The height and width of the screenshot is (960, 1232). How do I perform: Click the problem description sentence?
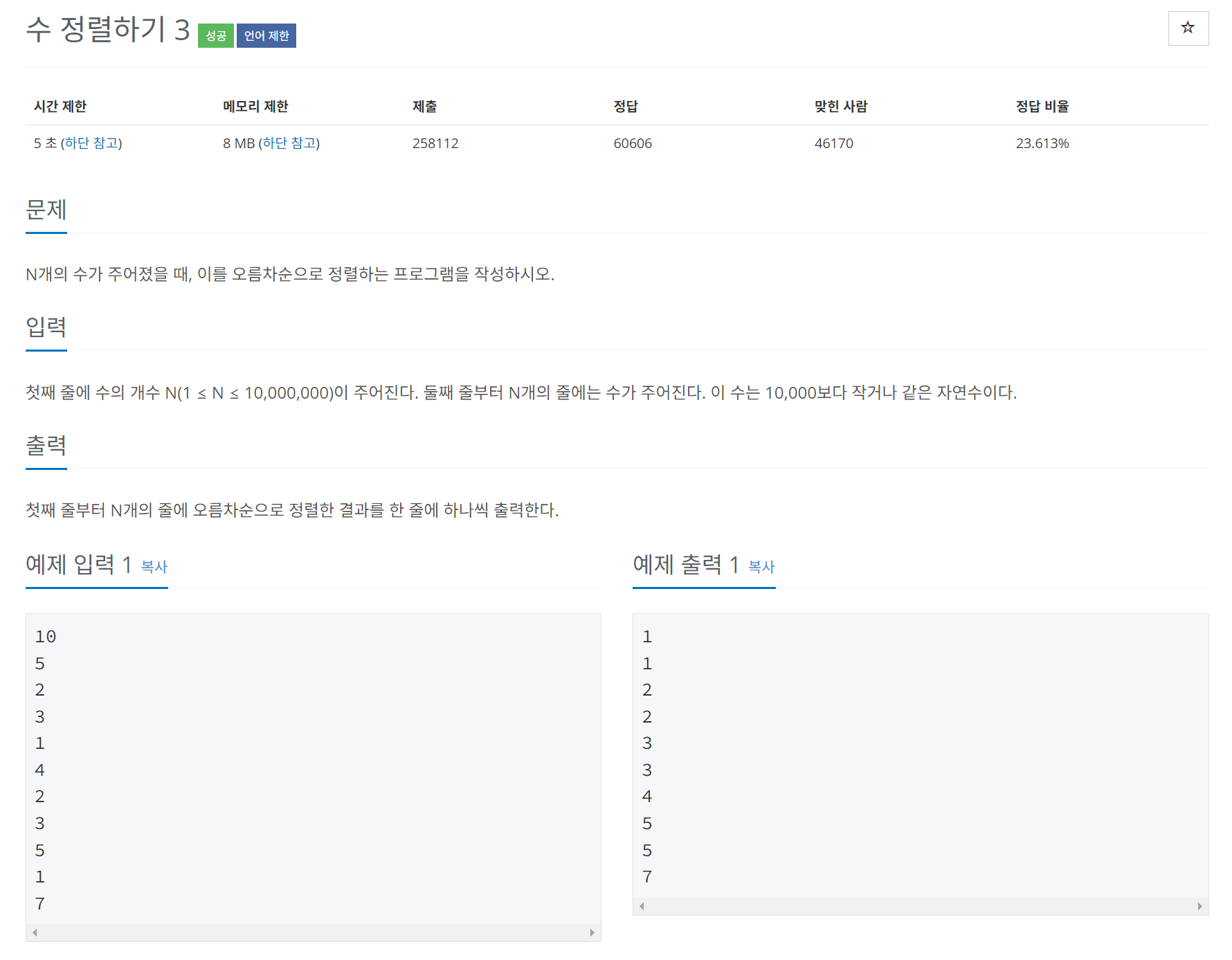290,274
